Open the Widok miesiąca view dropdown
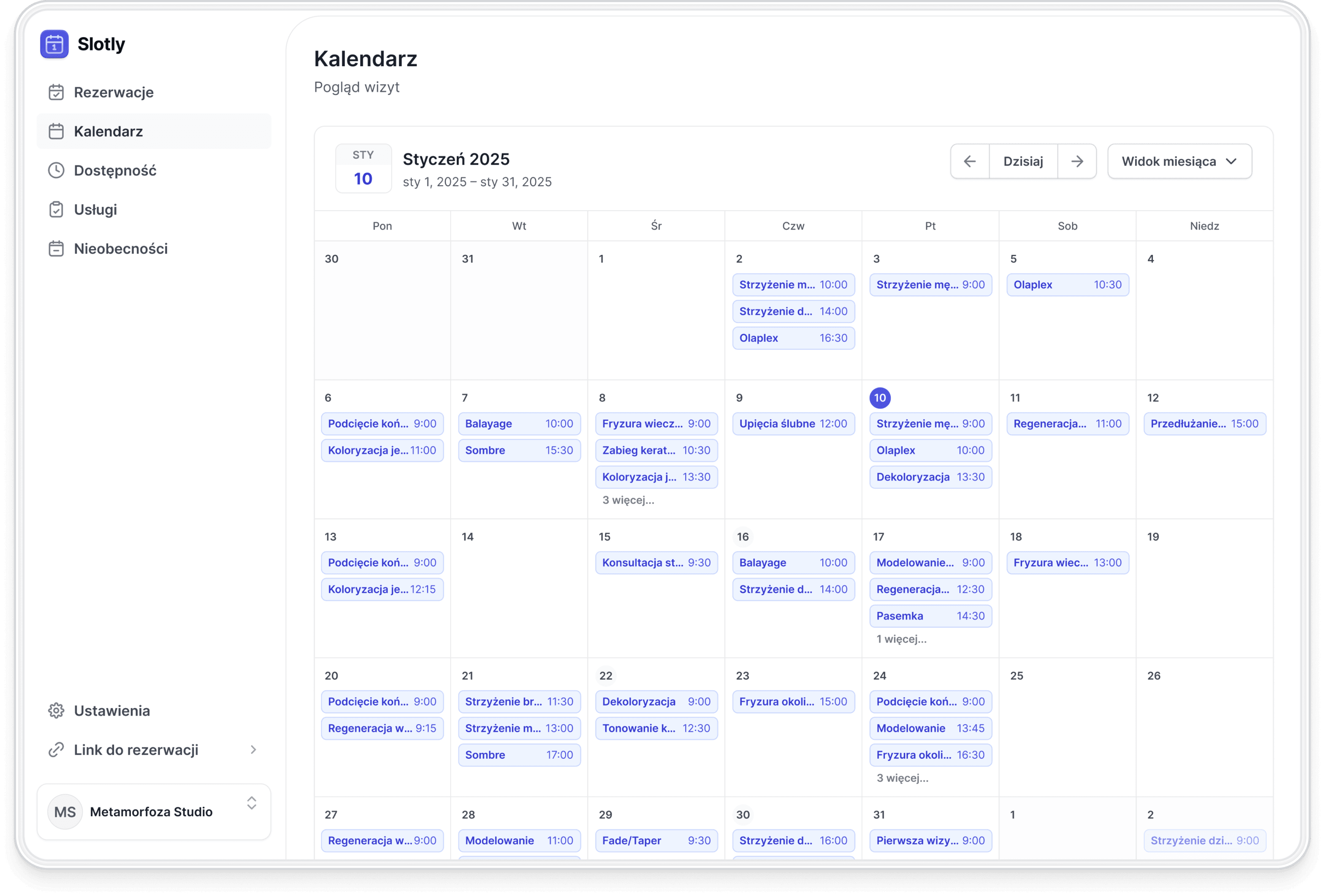 (x=1179, y=161)
